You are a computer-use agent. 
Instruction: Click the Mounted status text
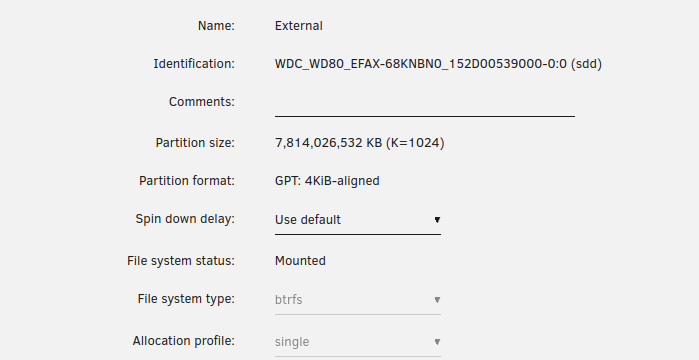point(300,261)
